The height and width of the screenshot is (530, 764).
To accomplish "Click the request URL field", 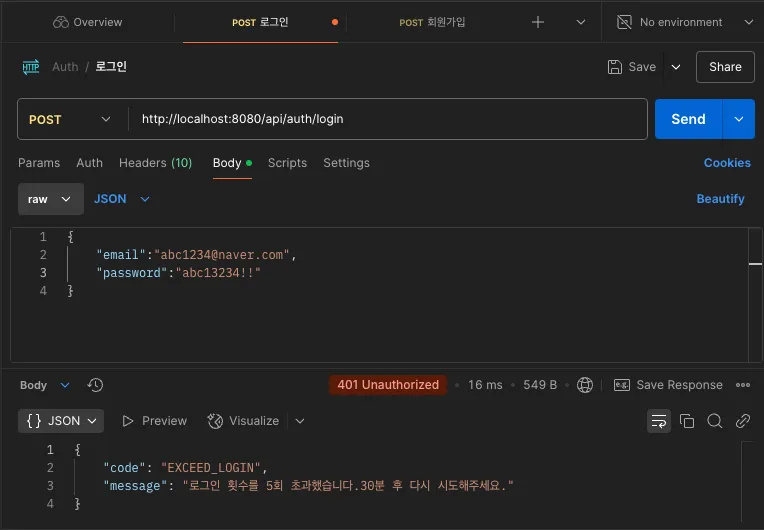I will pyautogui.click(x=387, y=119).
